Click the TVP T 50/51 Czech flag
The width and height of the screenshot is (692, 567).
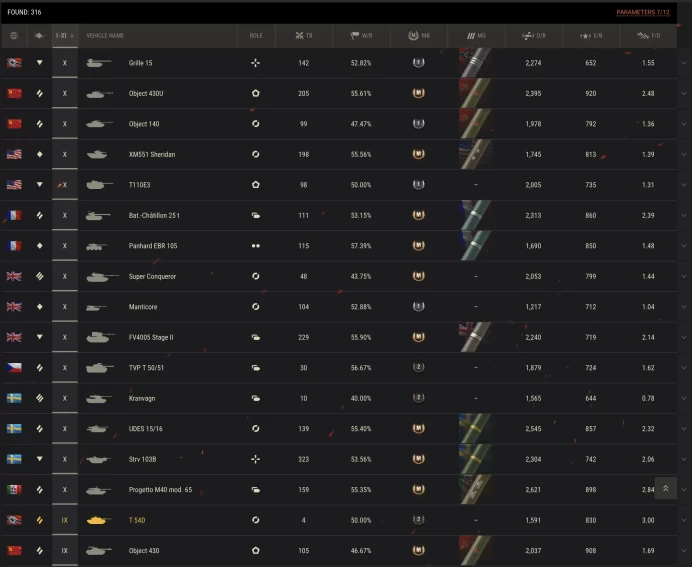pyautogui.click(x=14, y=368)
